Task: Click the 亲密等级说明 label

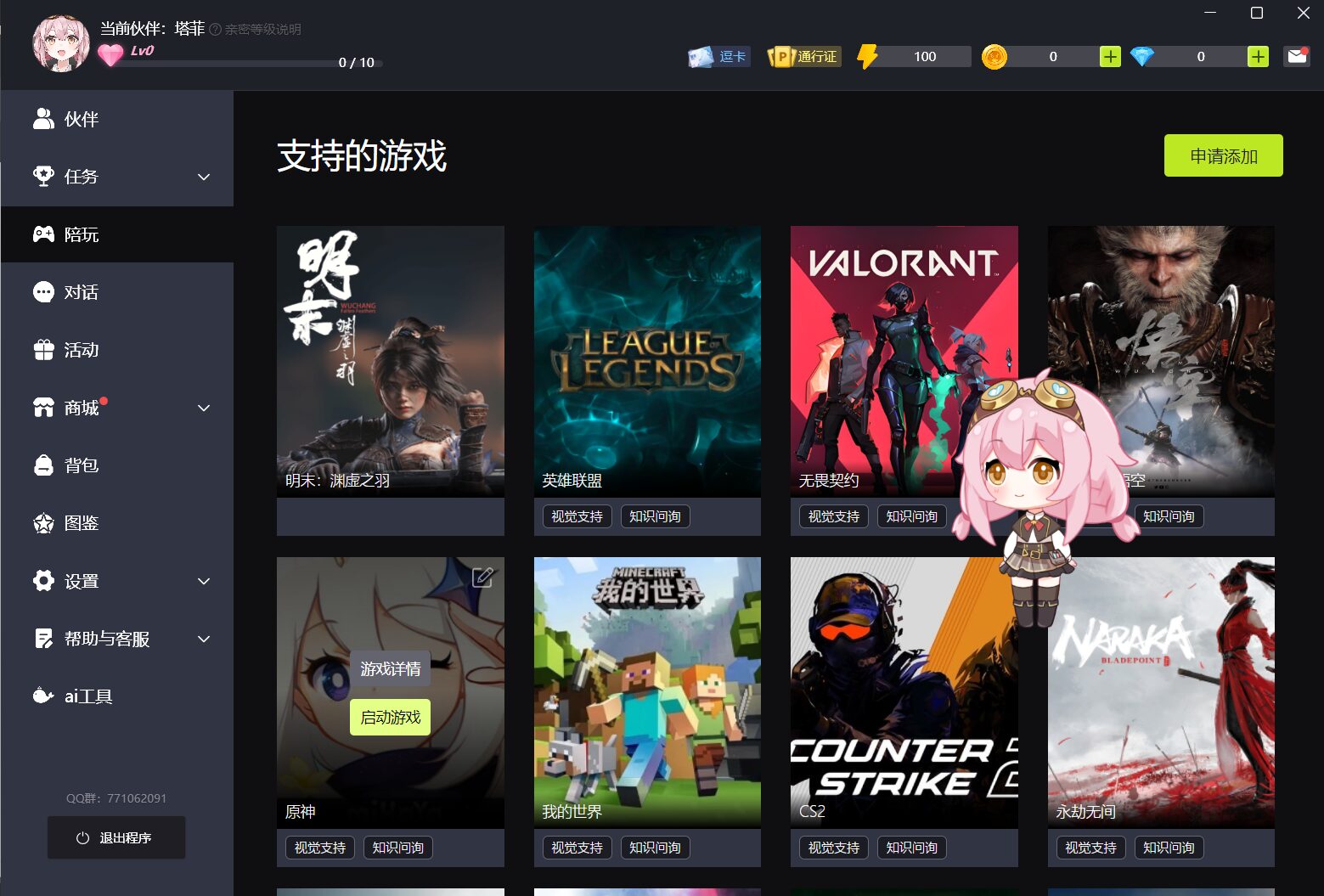Action: point(262,30)
